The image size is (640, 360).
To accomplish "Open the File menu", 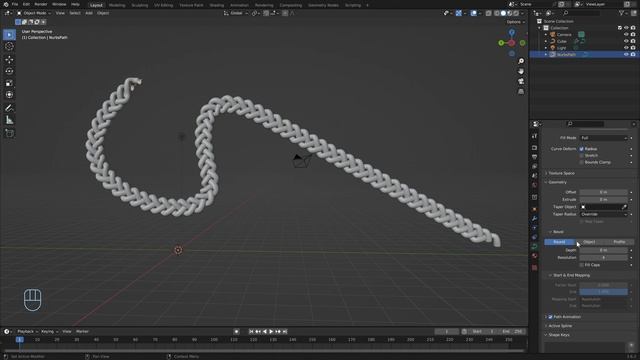I will tap(15, 4).
